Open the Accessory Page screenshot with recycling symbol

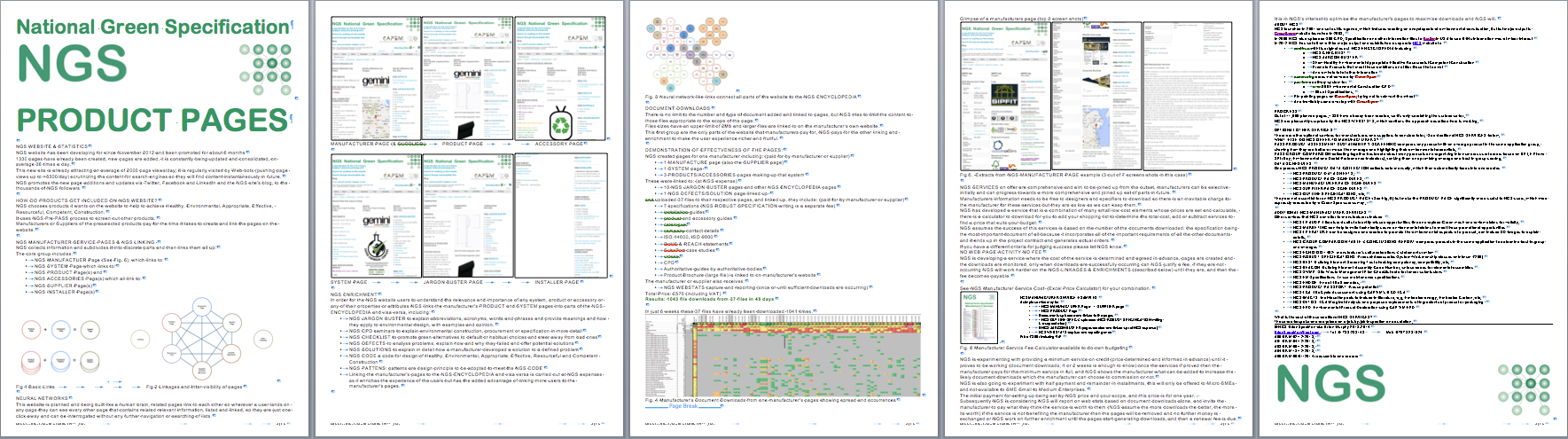pyautogui.click(x=560, y=78)
